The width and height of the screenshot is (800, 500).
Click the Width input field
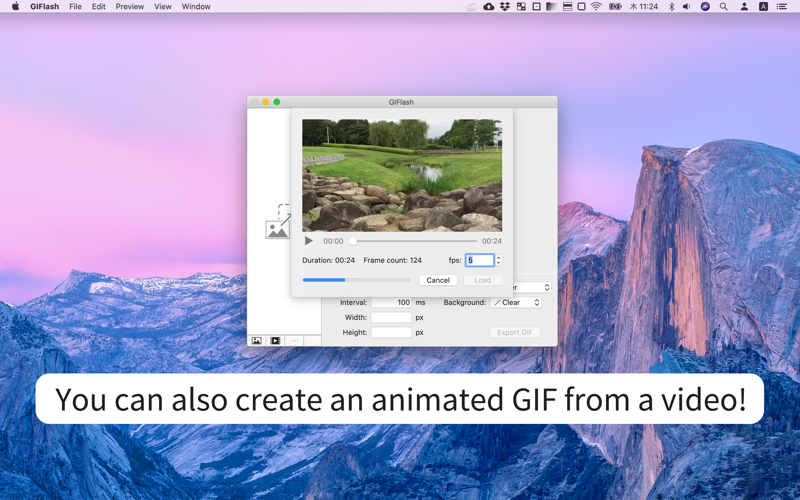(x=391, y=317)
